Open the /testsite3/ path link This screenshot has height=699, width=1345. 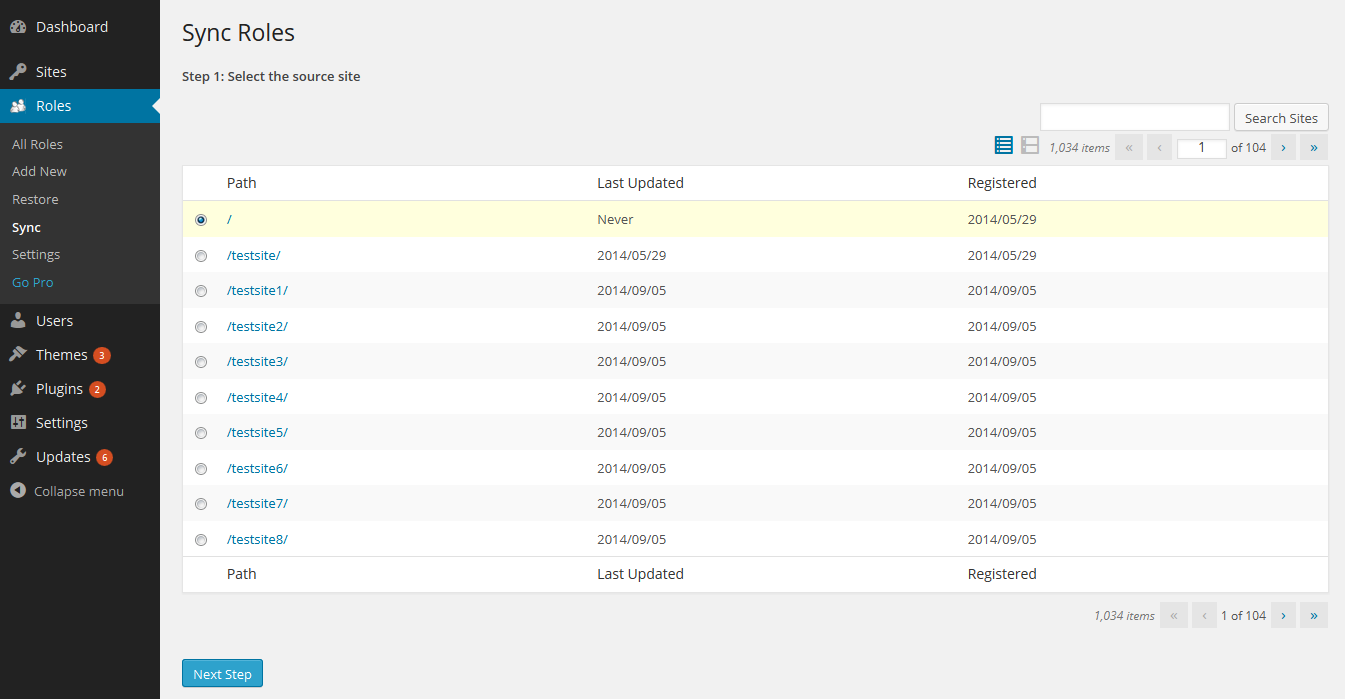(x=258, y=361)
